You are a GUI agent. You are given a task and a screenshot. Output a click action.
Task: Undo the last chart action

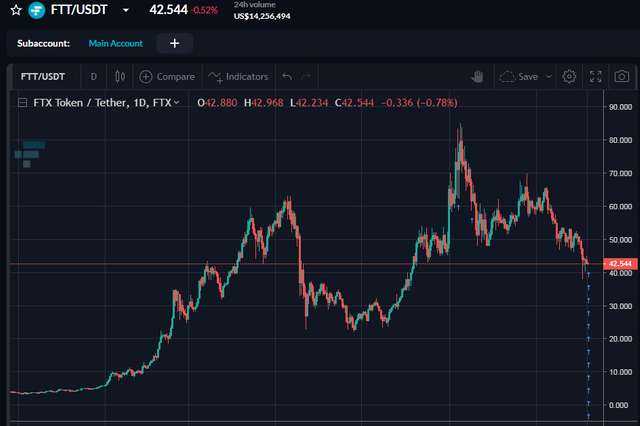point(287,77)
